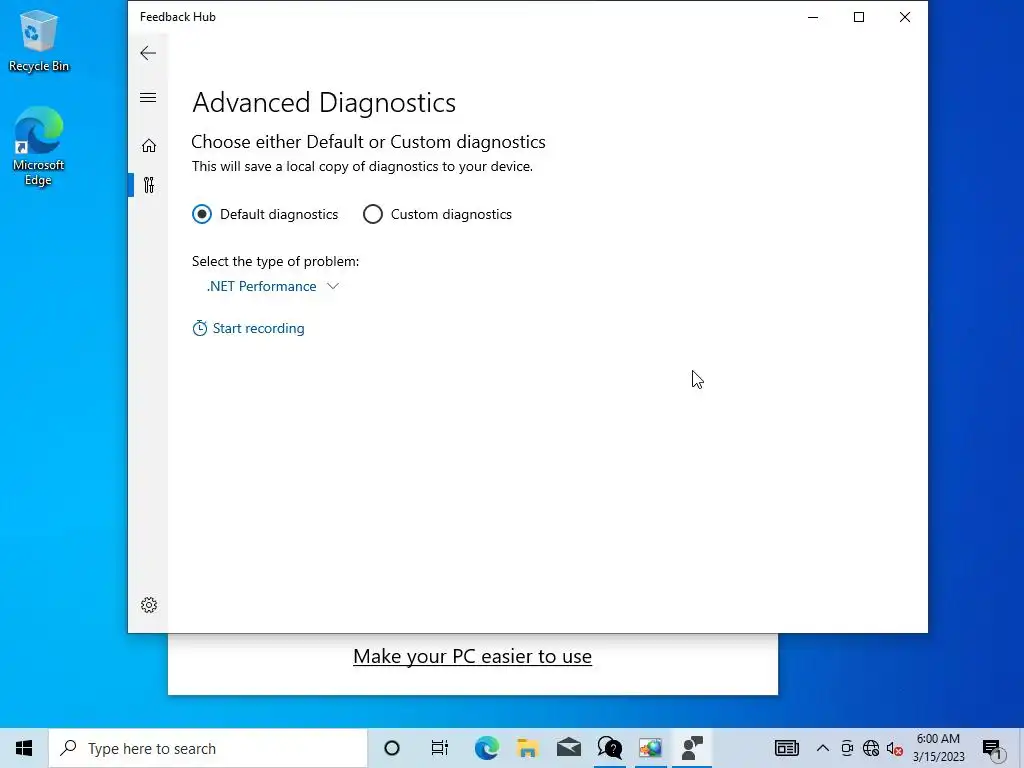Open the Action Center notifications icon

coord(993,750)
